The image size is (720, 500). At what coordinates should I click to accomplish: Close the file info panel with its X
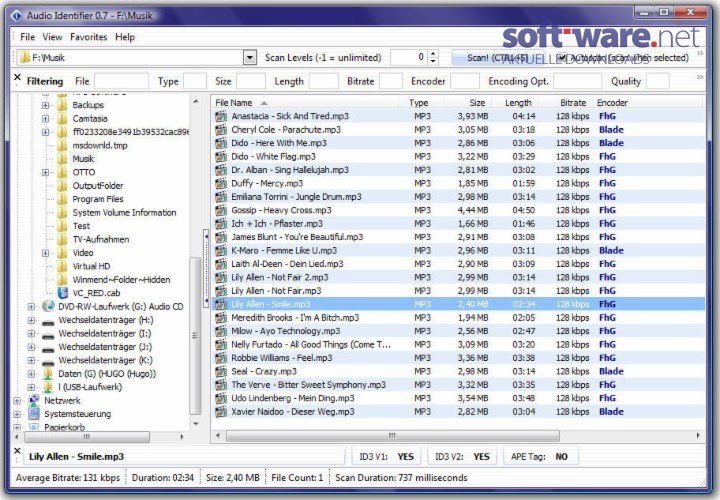[17, 451]
